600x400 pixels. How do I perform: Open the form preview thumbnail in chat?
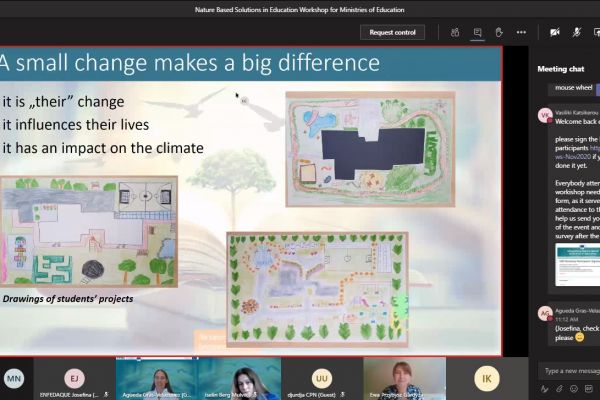click(577, 264)
